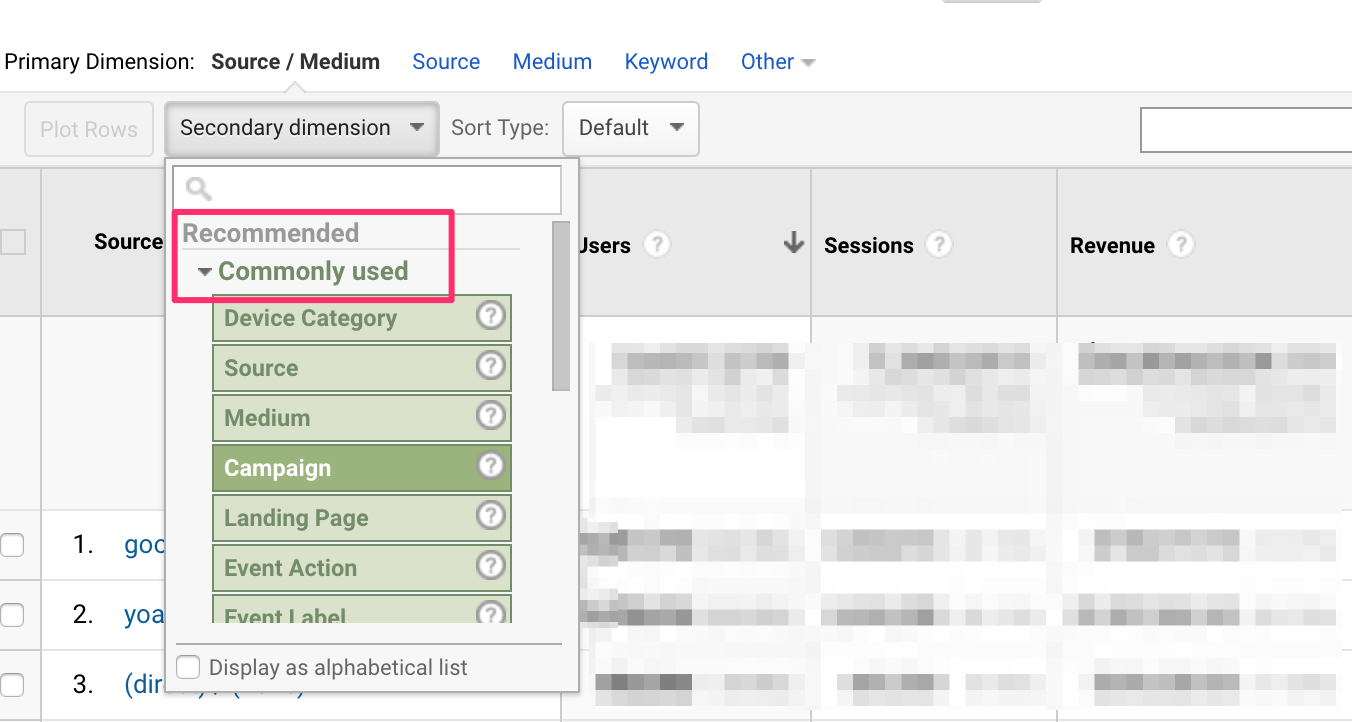Open the Device Category help tooltip icon
The height and width of the screenshot is (722, 1352).
coord(490,315)
